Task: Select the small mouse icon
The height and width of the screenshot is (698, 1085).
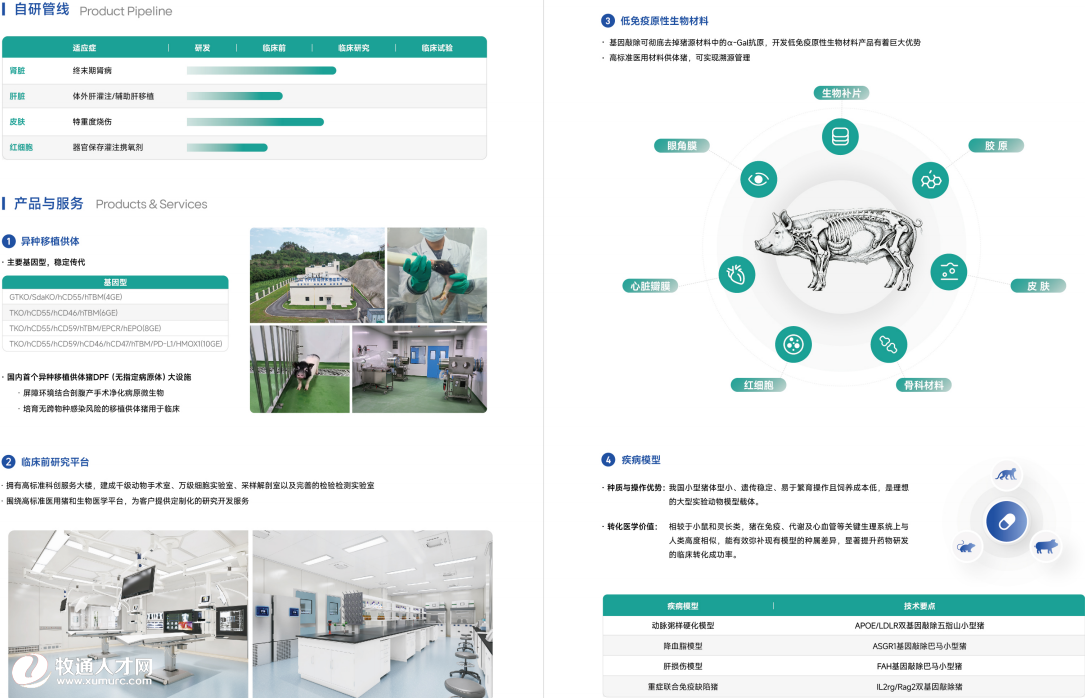Action: pos(967,547)
